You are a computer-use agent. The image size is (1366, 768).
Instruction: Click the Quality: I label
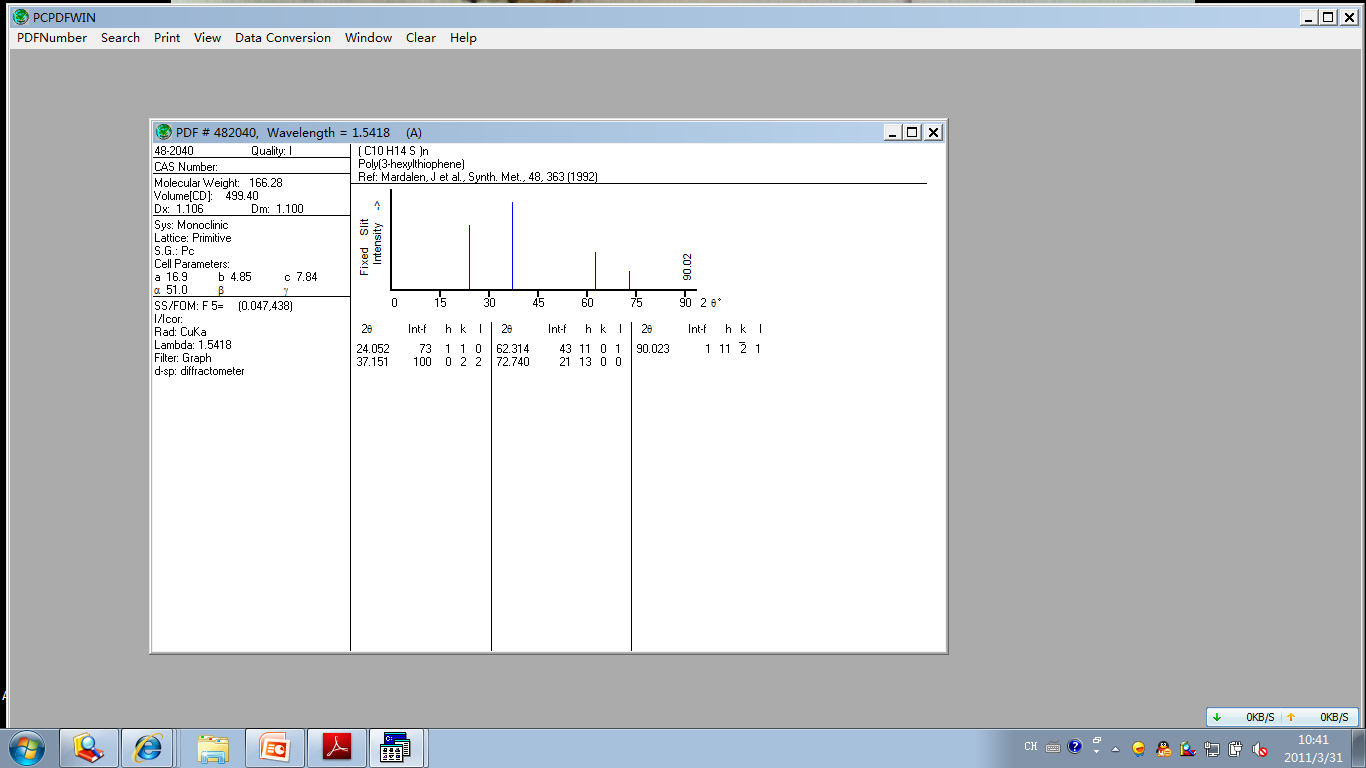272,151
